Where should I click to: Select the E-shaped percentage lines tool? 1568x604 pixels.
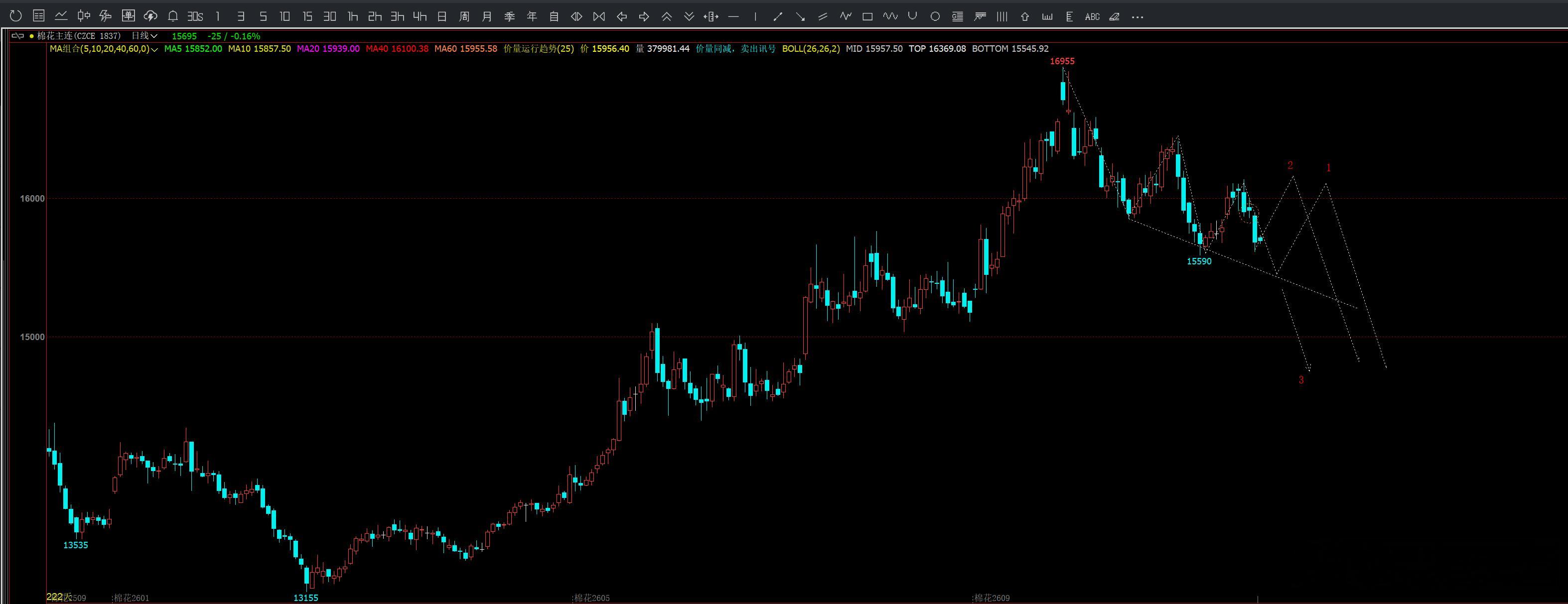[x=1069, y=17]
